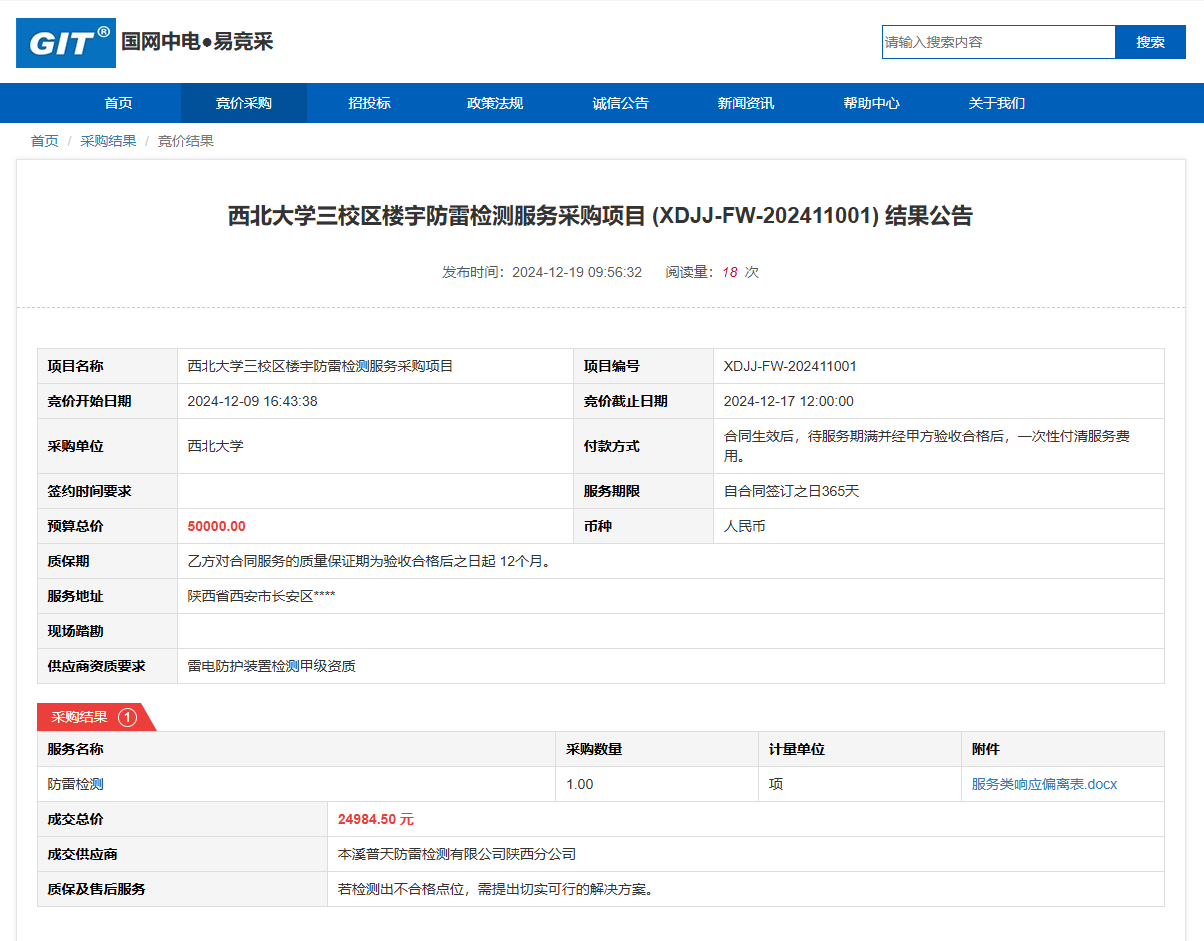Download 服务类响应偏离表.docx attachment
This screenshot has width=1204, height=941.
(x=1044, y=784)
